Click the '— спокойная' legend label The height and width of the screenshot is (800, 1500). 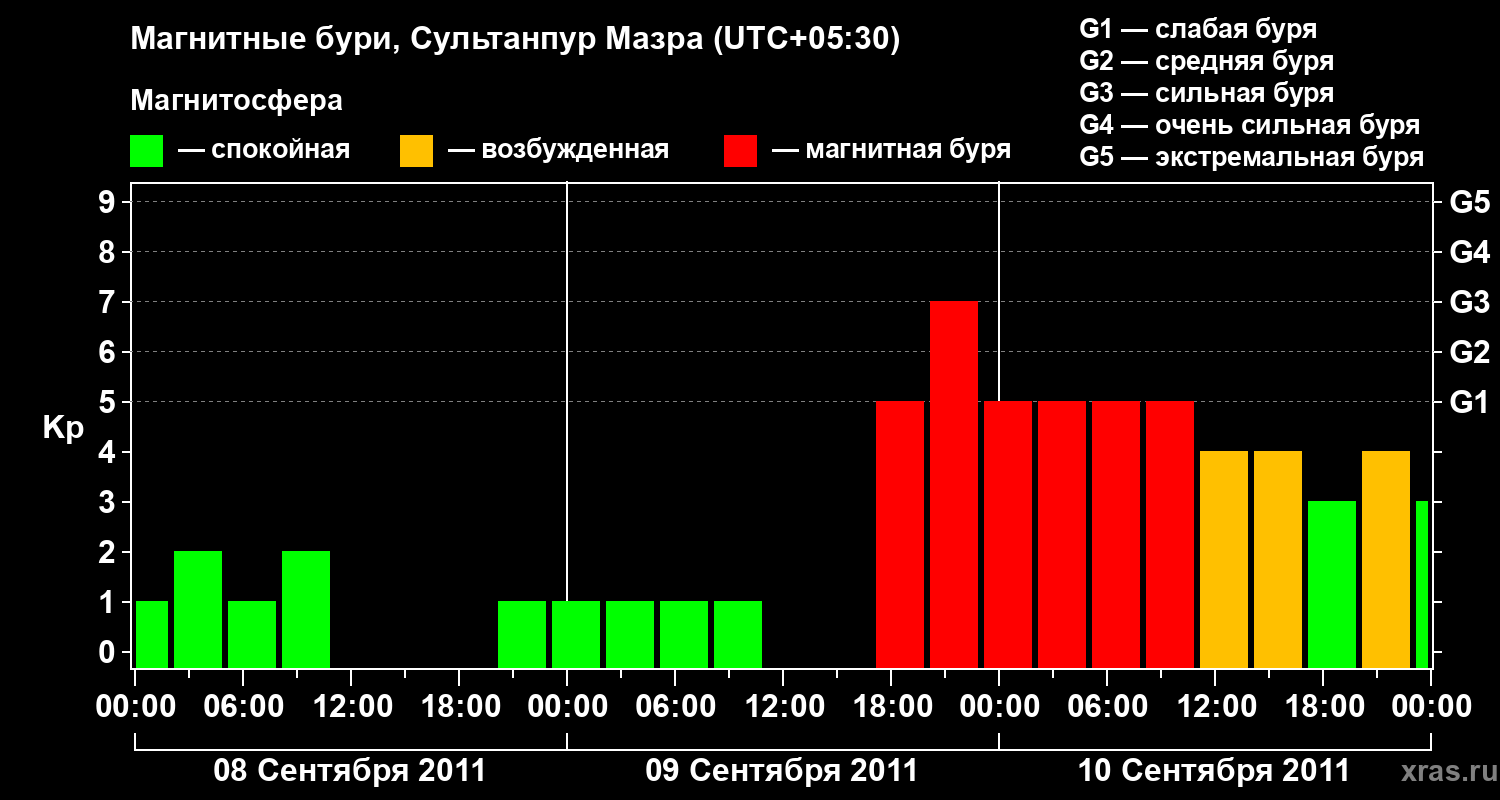click(264, 150)
